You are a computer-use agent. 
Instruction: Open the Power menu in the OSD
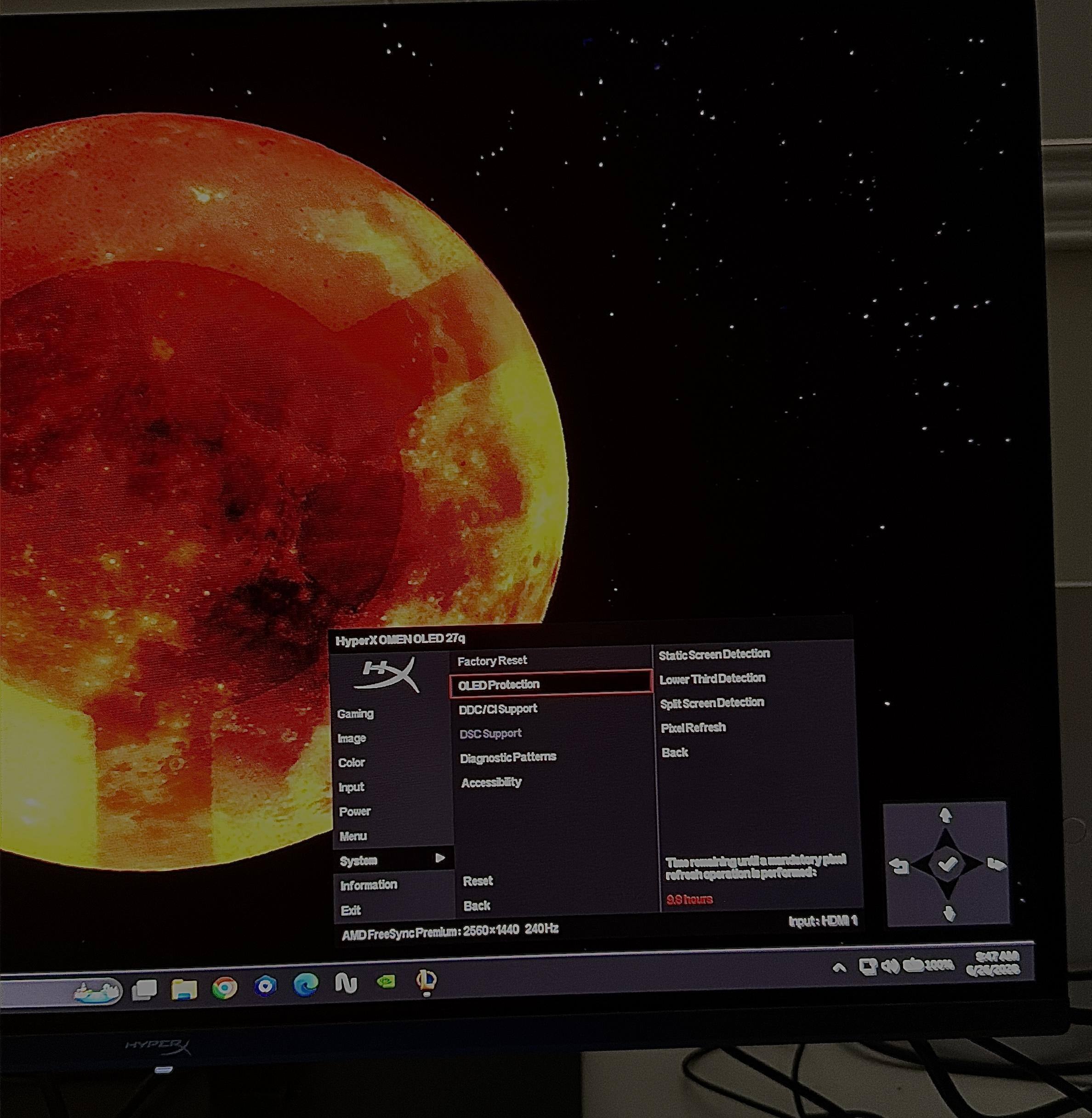[354, 811]
